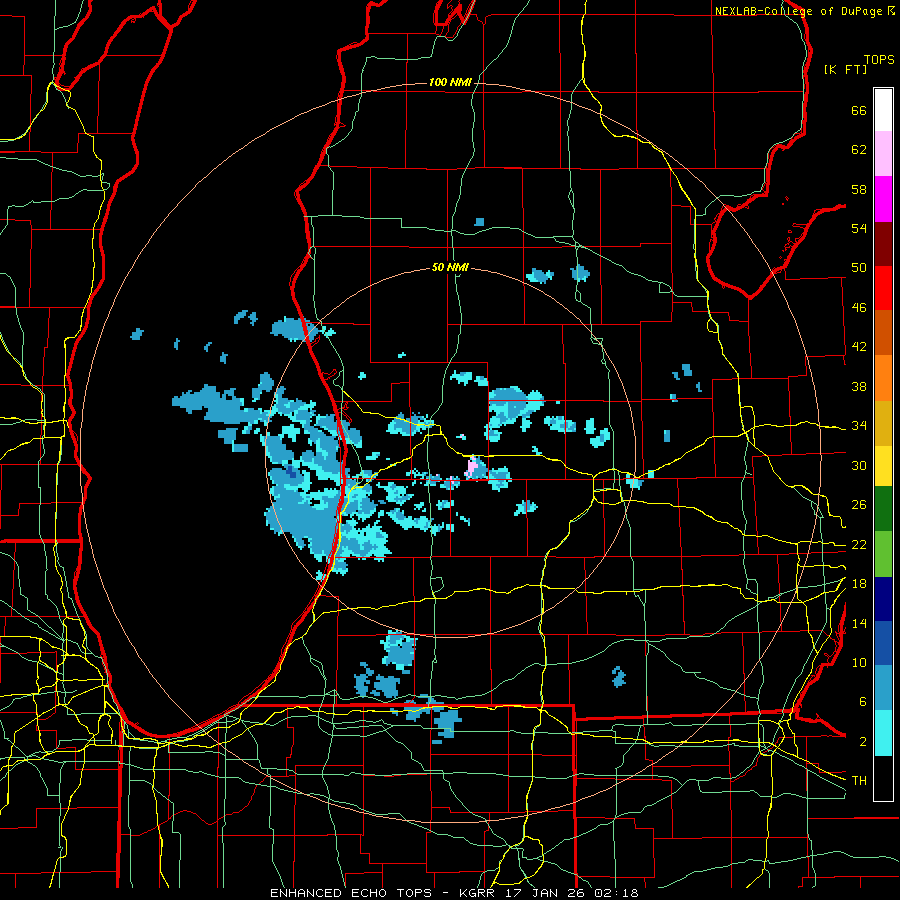Click the legend value '66'
Image resolution: width=900 pixels, height=900 pixels.
tap(859, 110)
